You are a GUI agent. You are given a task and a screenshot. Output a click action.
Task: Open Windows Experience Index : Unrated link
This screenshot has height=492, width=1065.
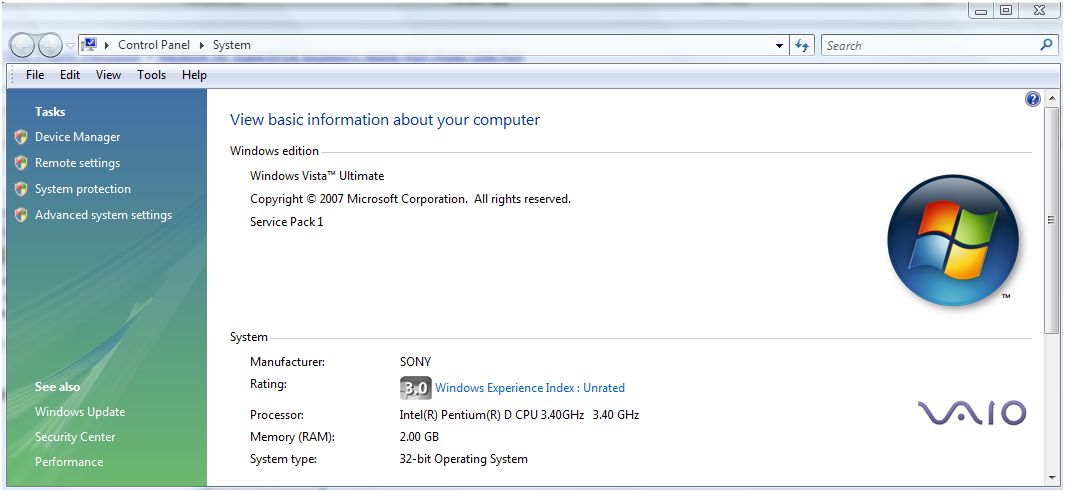(x=530, y=388)
